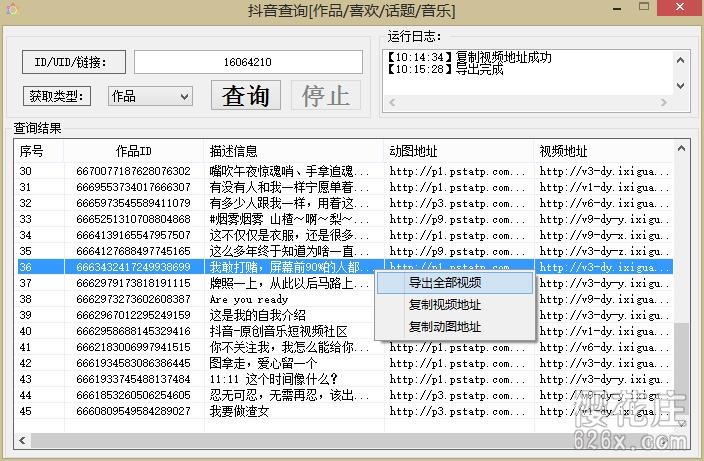Sort by 视频地址 column header

604,151
